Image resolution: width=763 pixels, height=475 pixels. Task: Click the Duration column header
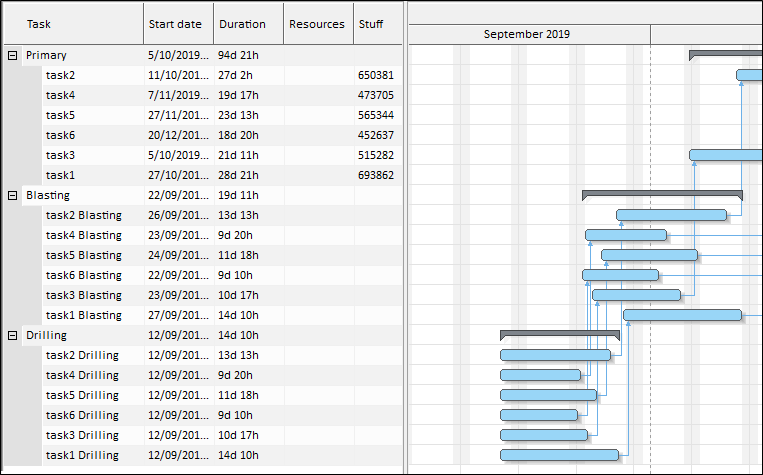click(x=249, y=24)
